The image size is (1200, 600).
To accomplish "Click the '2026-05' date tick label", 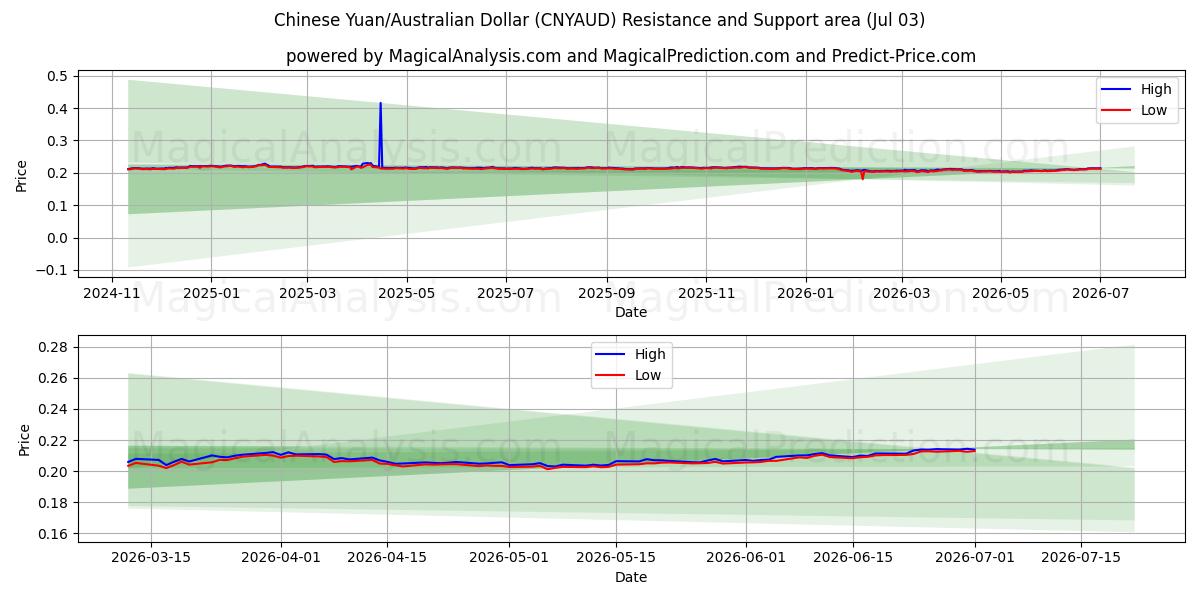I will (x=1001, y=293).
